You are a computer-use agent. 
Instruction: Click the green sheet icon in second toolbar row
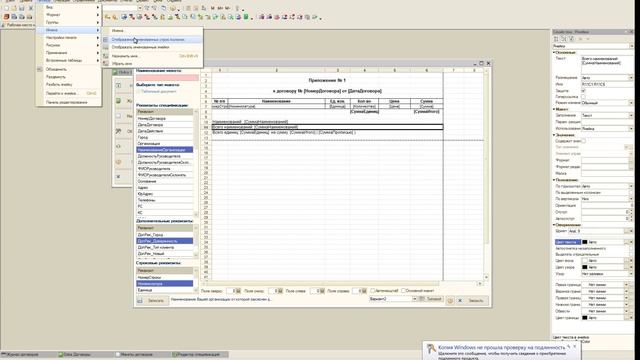pos(247,17)
